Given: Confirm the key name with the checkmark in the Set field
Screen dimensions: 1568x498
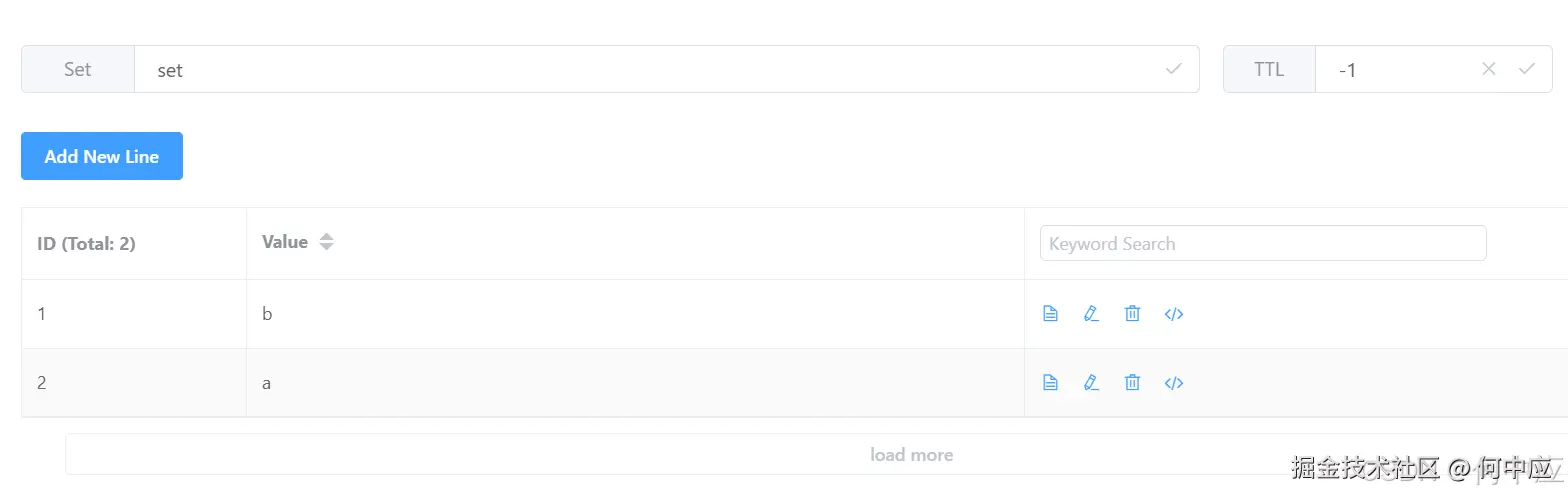Looking at the screenshot, I should click(1174, 69).
